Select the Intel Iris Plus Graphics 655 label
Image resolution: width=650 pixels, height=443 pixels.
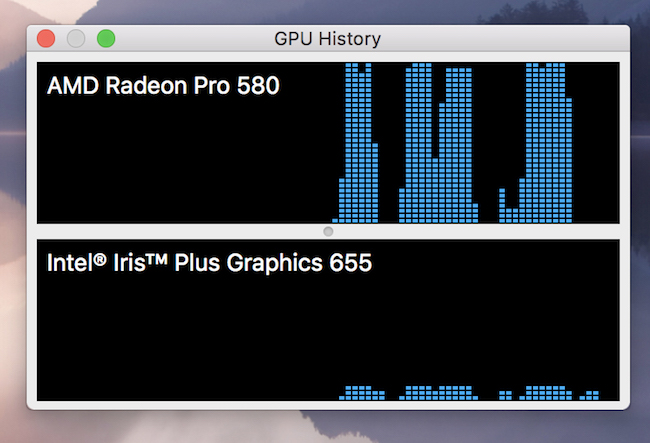pos(209,263)
